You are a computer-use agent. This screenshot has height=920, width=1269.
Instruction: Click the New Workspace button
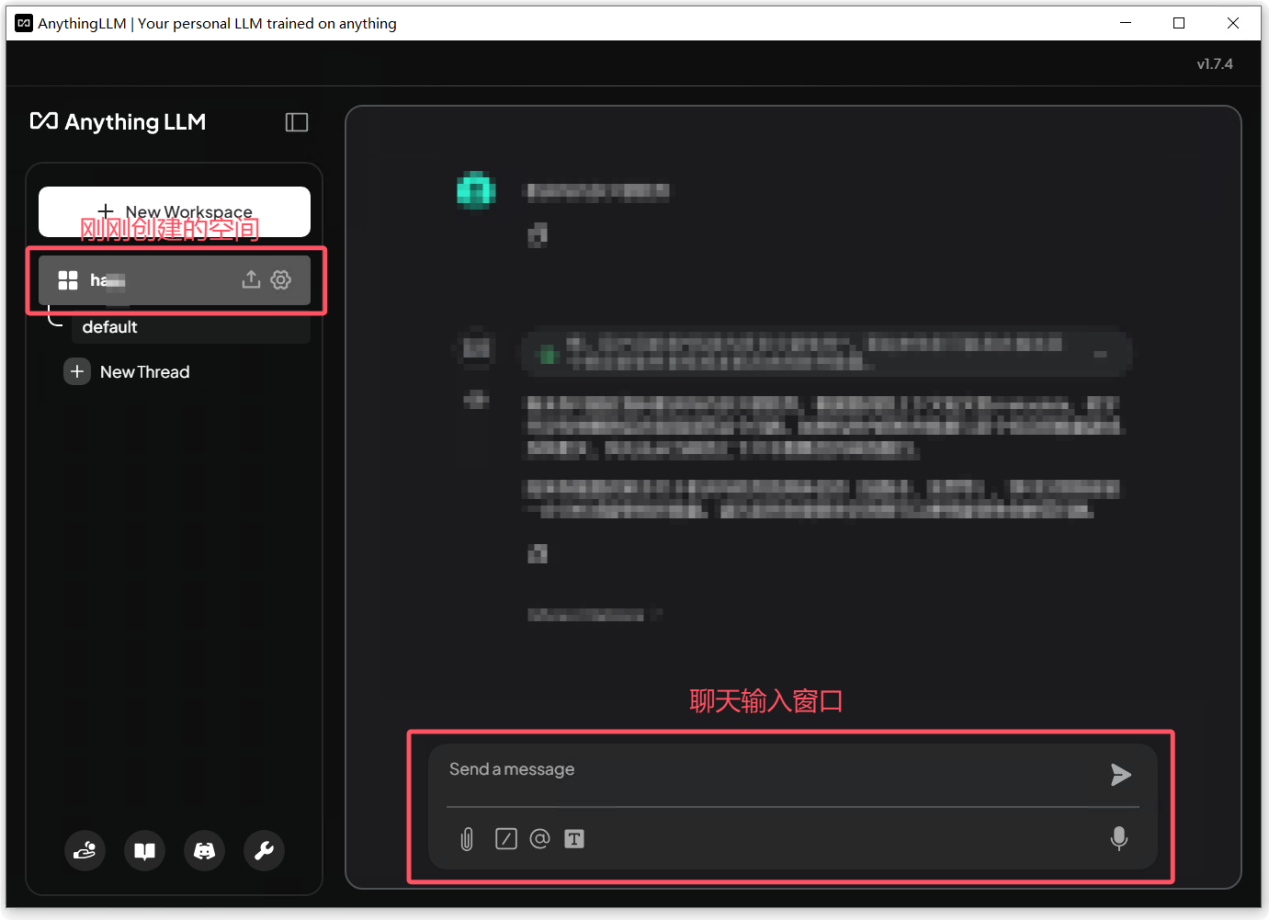point(174,212)
